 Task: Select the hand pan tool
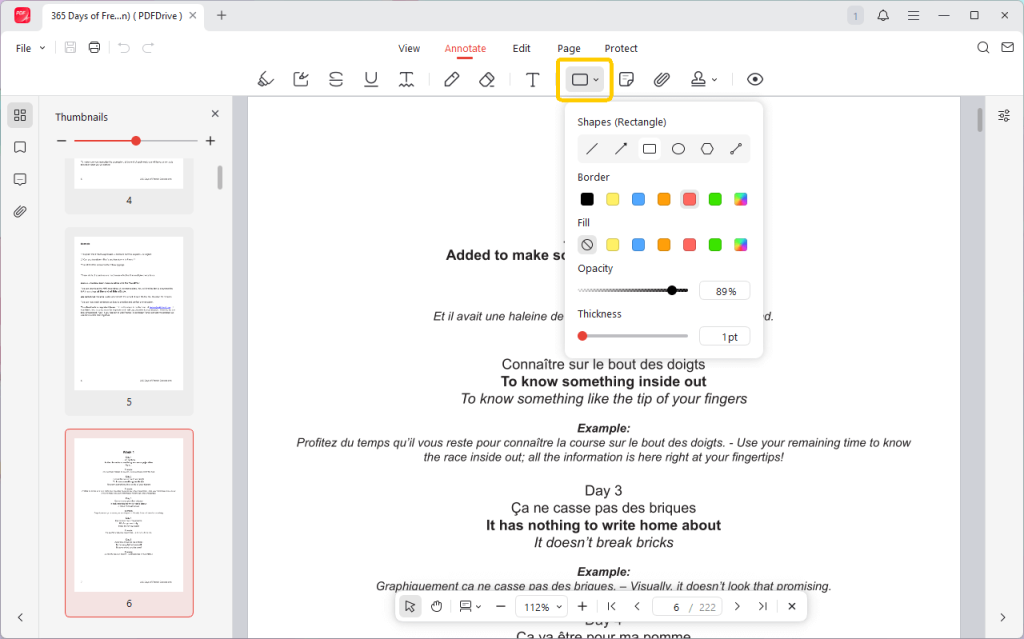point(437,606)
